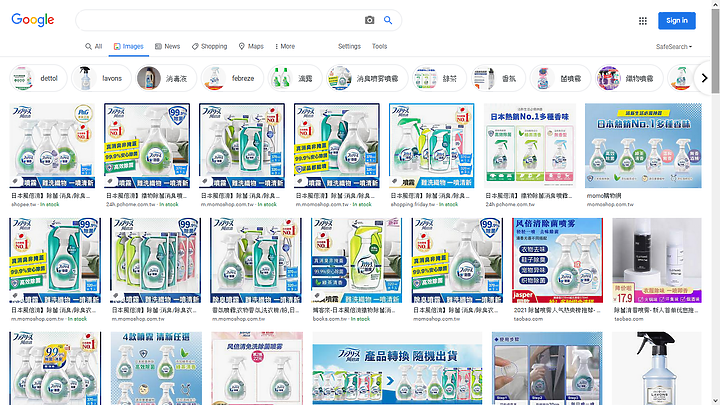
Task: Go to the Maps tab
Action: [251, 46]
